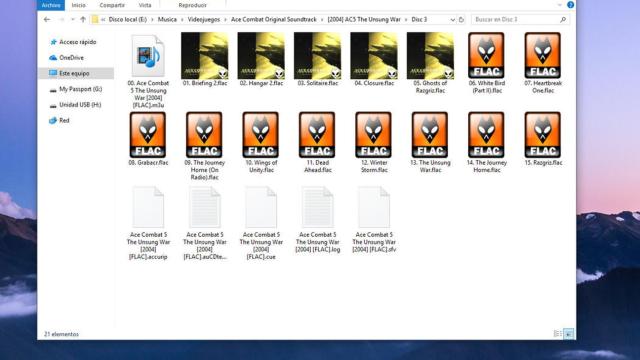
Task: Select 07. Heartbreak One.flac icon
Action: (x=542, y=56)
